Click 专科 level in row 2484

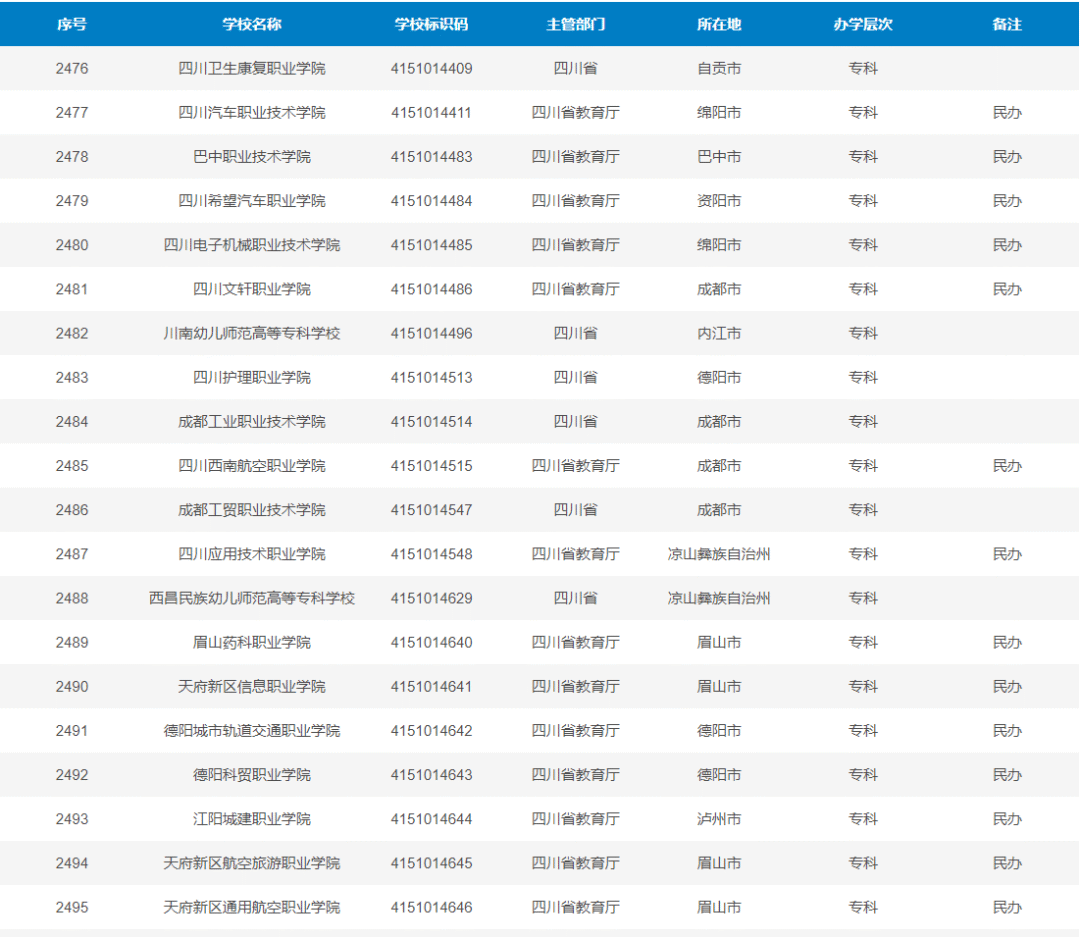pos(863,421)
